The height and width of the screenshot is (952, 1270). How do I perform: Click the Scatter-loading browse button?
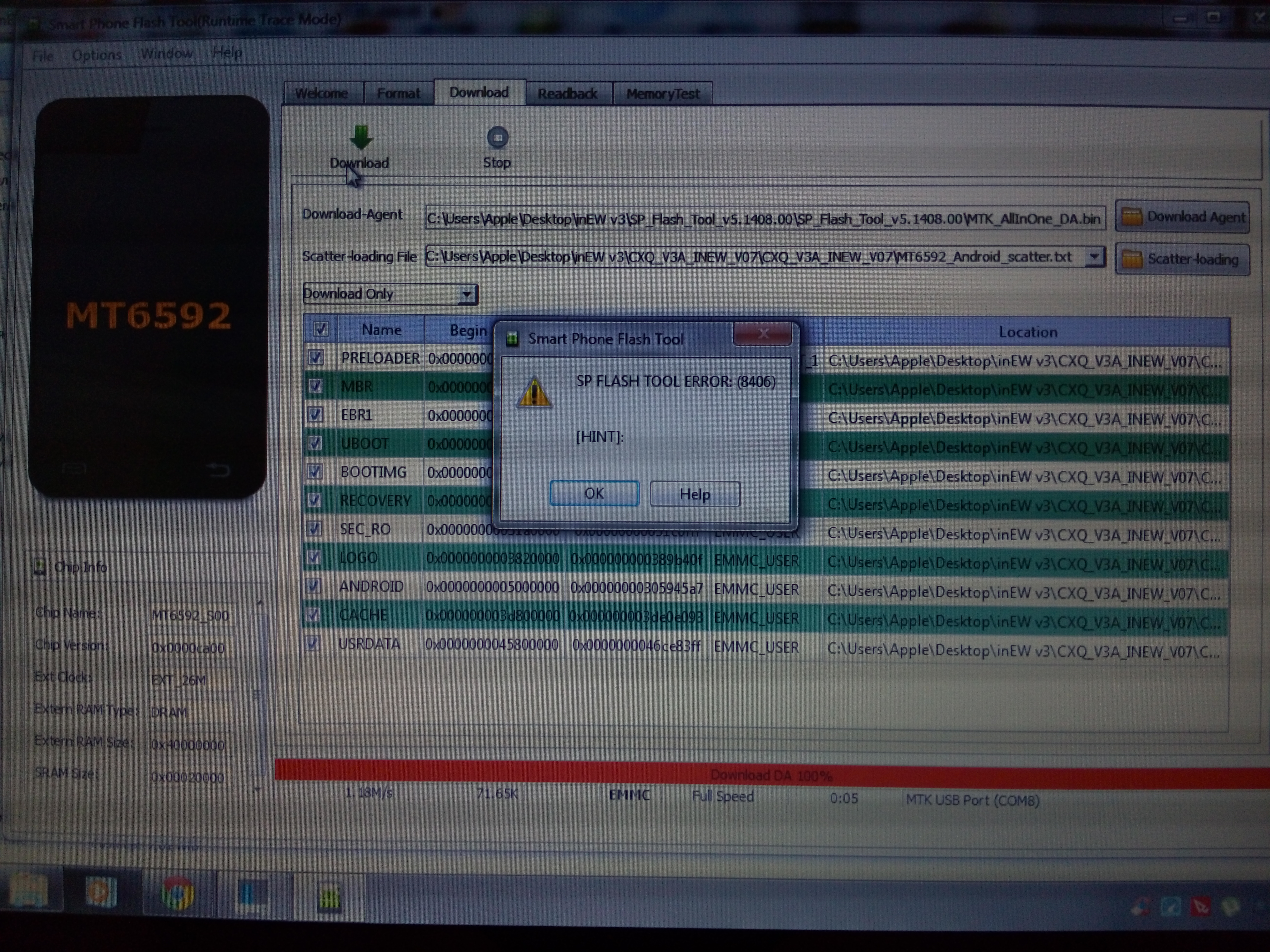pos(1182,259)
